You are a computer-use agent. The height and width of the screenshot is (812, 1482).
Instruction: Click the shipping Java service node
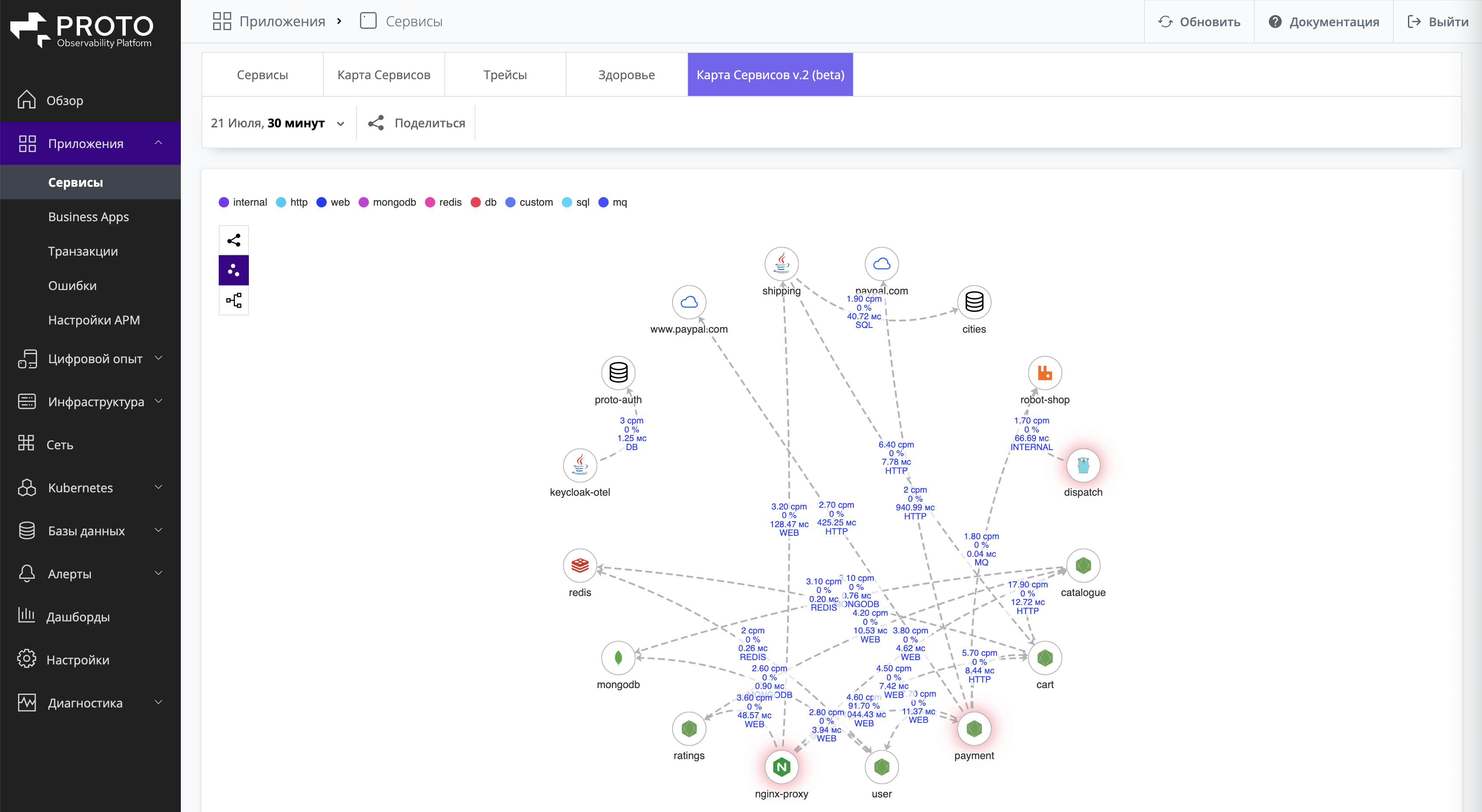pyautogui.click(x=781, y=263)
